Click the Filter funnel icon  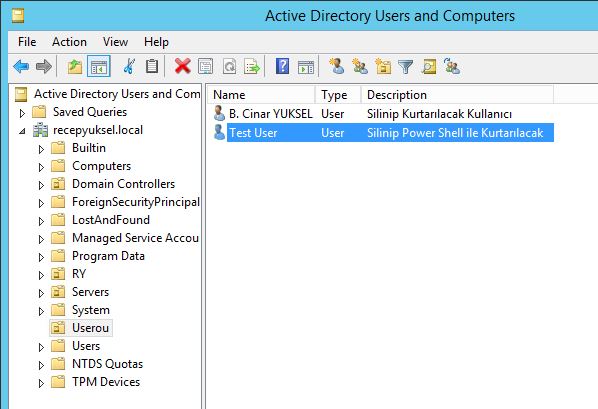405,67
